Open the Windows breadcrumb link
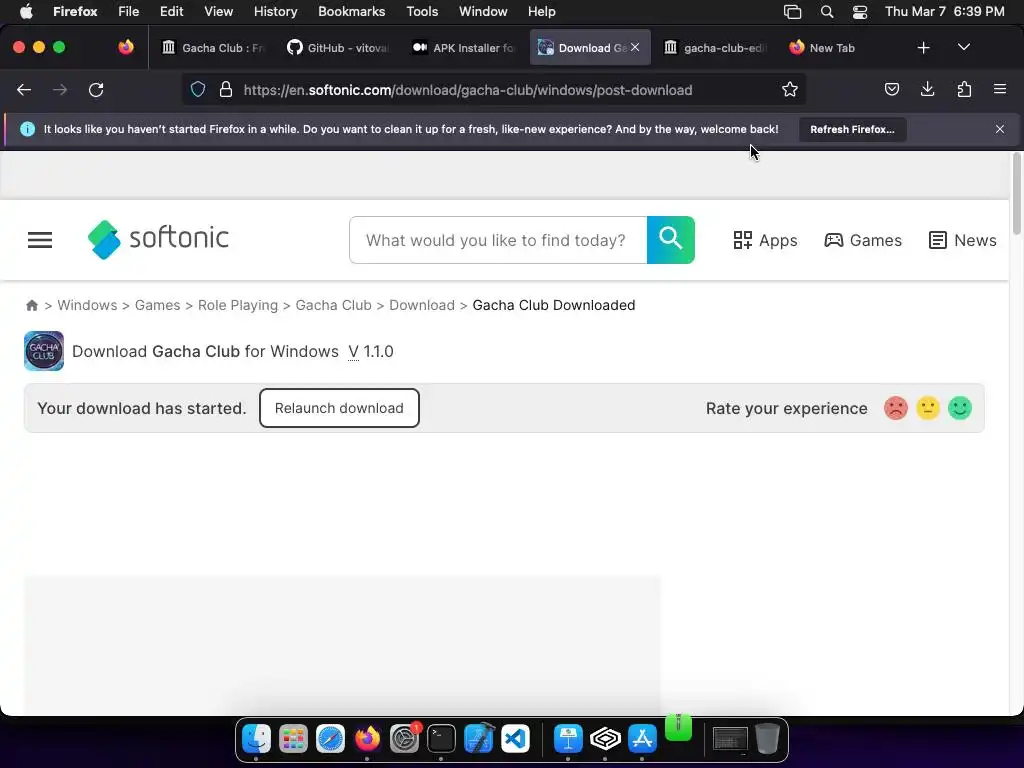The image size is (1024, 768). point(87,305)
